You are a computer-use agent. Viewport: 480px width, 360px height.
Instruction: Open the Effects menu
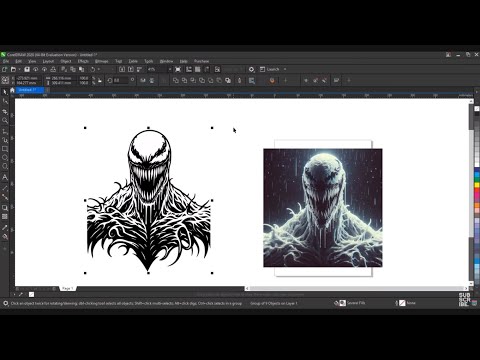tap(83, 61)
